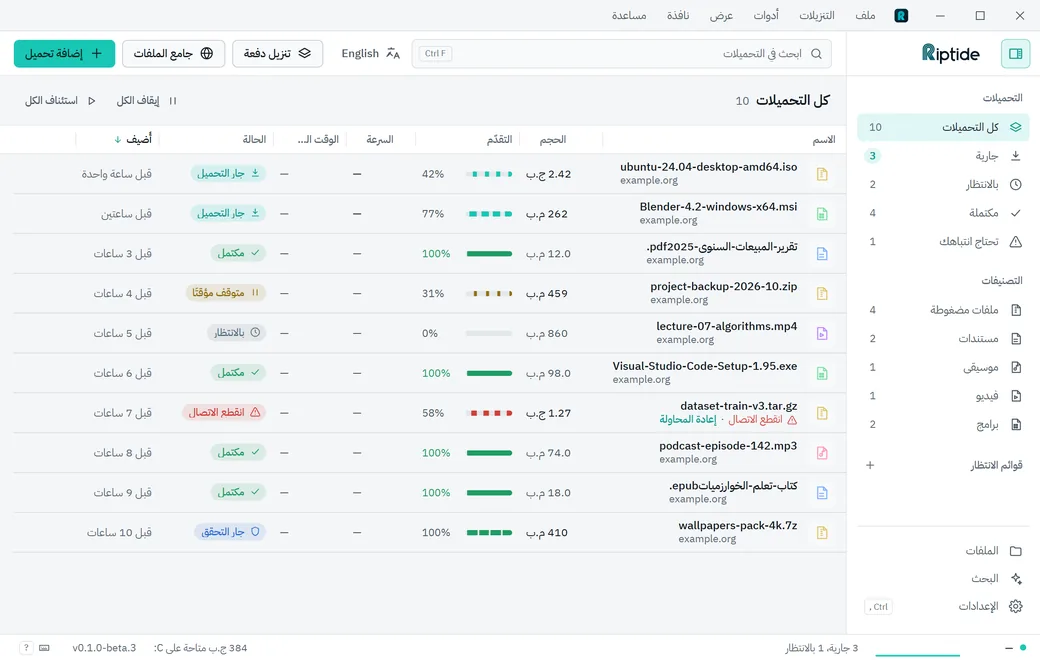Open the ملف menu
1040x660 pixels.
coord(865,15)
